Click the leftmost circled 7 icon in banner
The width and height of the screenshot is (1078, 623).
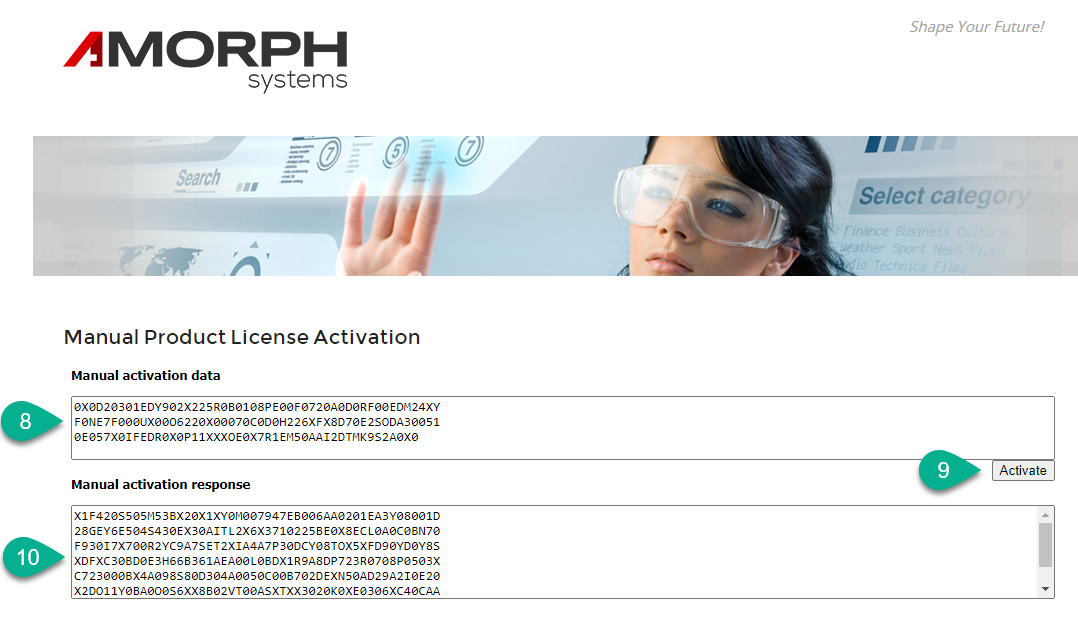[327, 156]
